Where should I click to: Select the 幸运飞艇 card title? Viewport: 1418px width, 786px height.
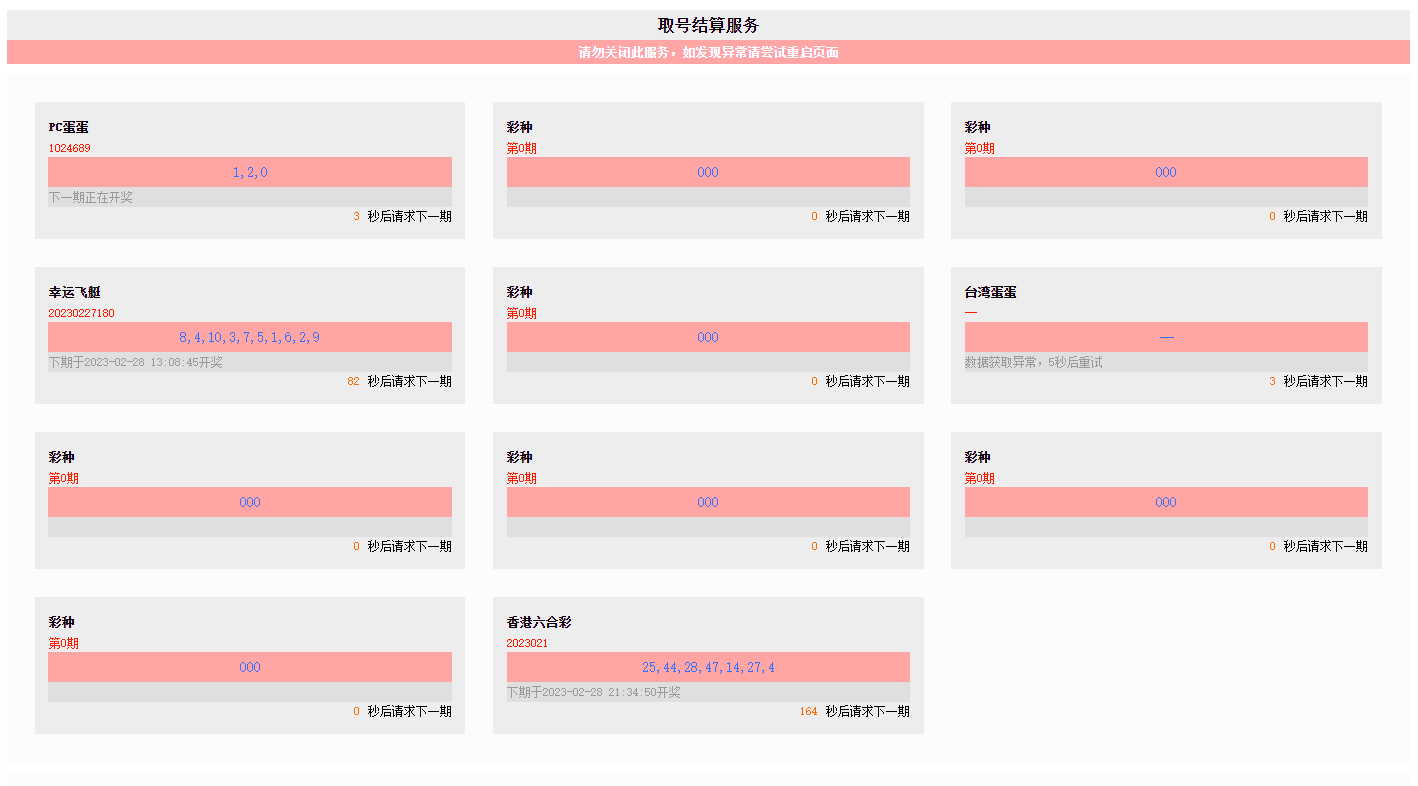pyautogui.click(x=75, y=292)
